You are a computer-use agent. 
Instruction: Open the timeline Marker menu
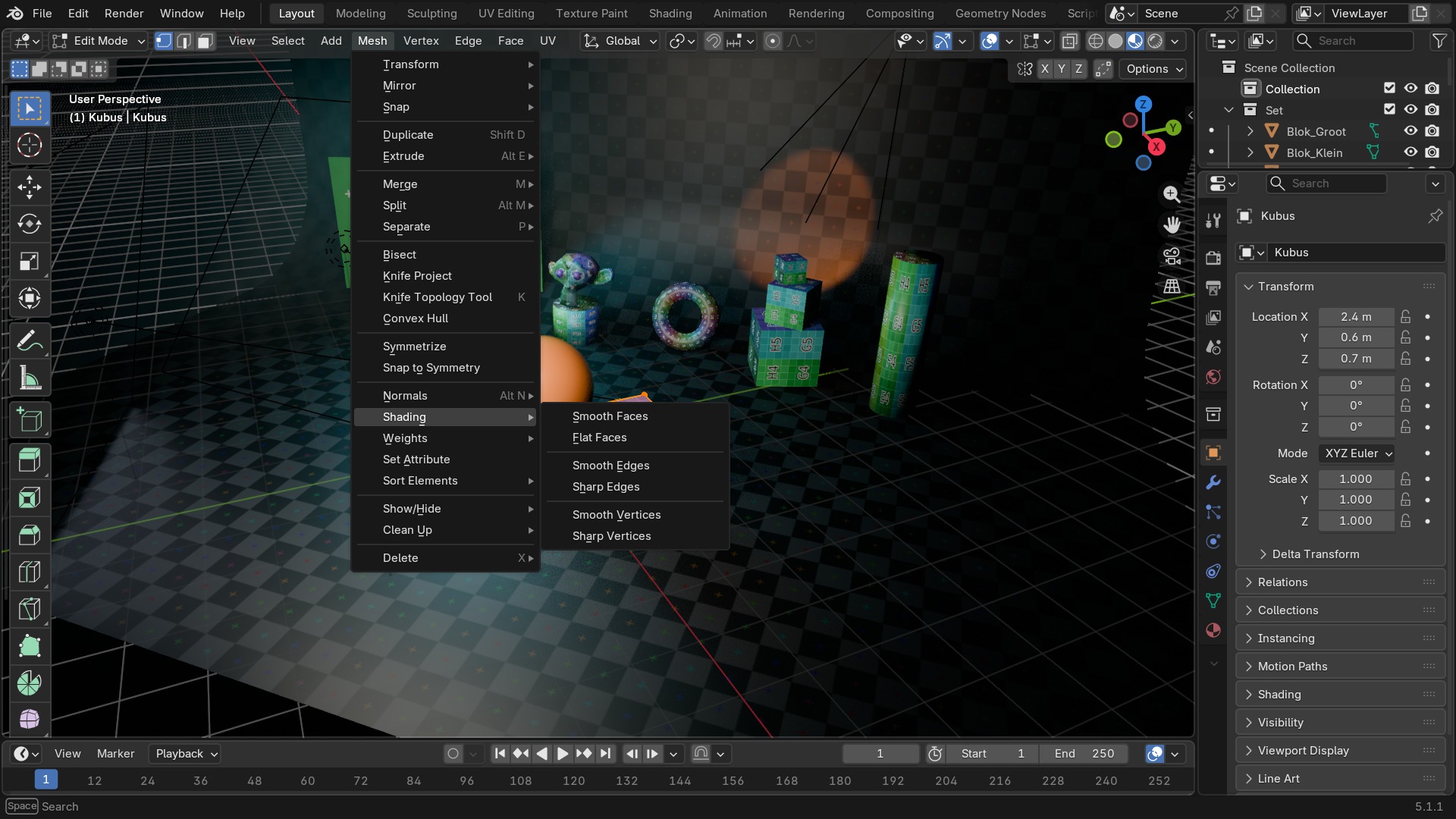point(115,754)
